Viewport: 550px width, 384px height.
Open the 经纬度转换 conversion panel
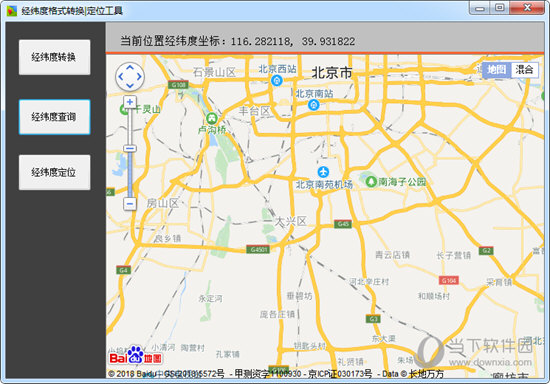[54, 57]
